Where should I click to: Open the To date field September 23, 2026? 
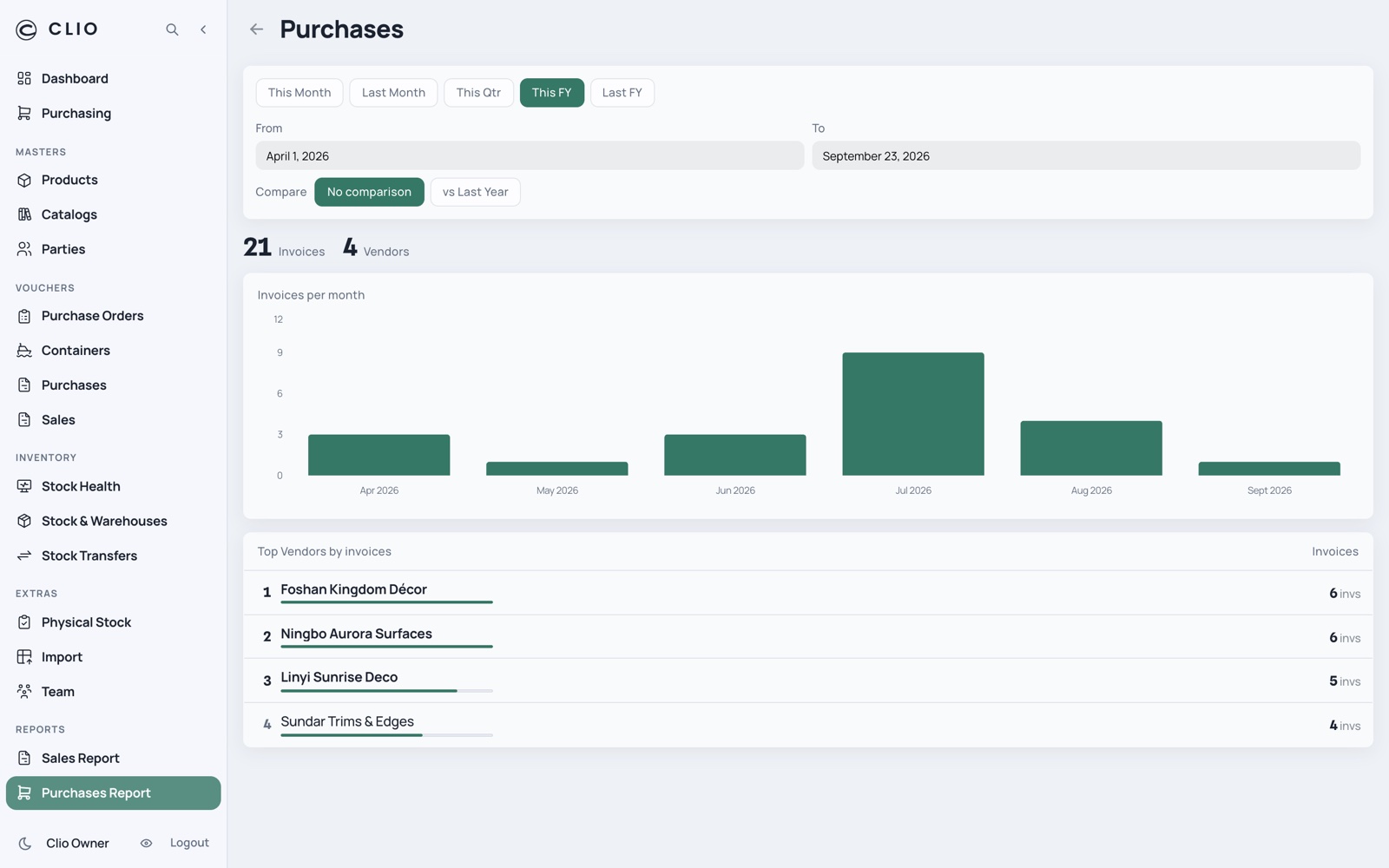[1086, 156]
